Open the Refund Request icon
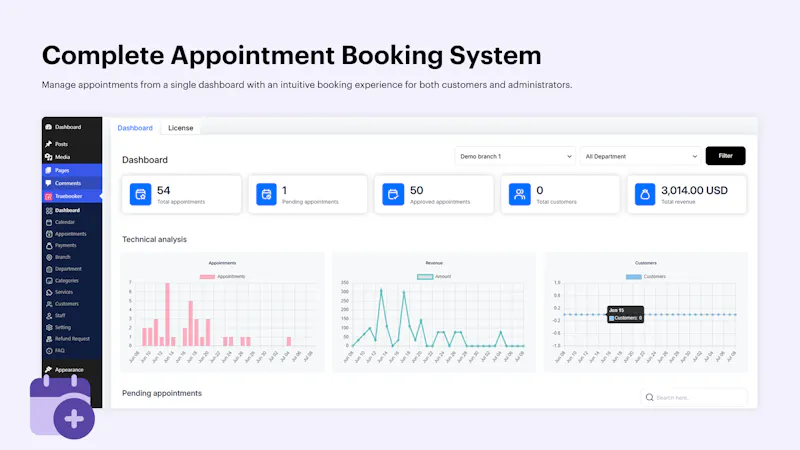Screen dimensions: 800x450 pos(49,339)
